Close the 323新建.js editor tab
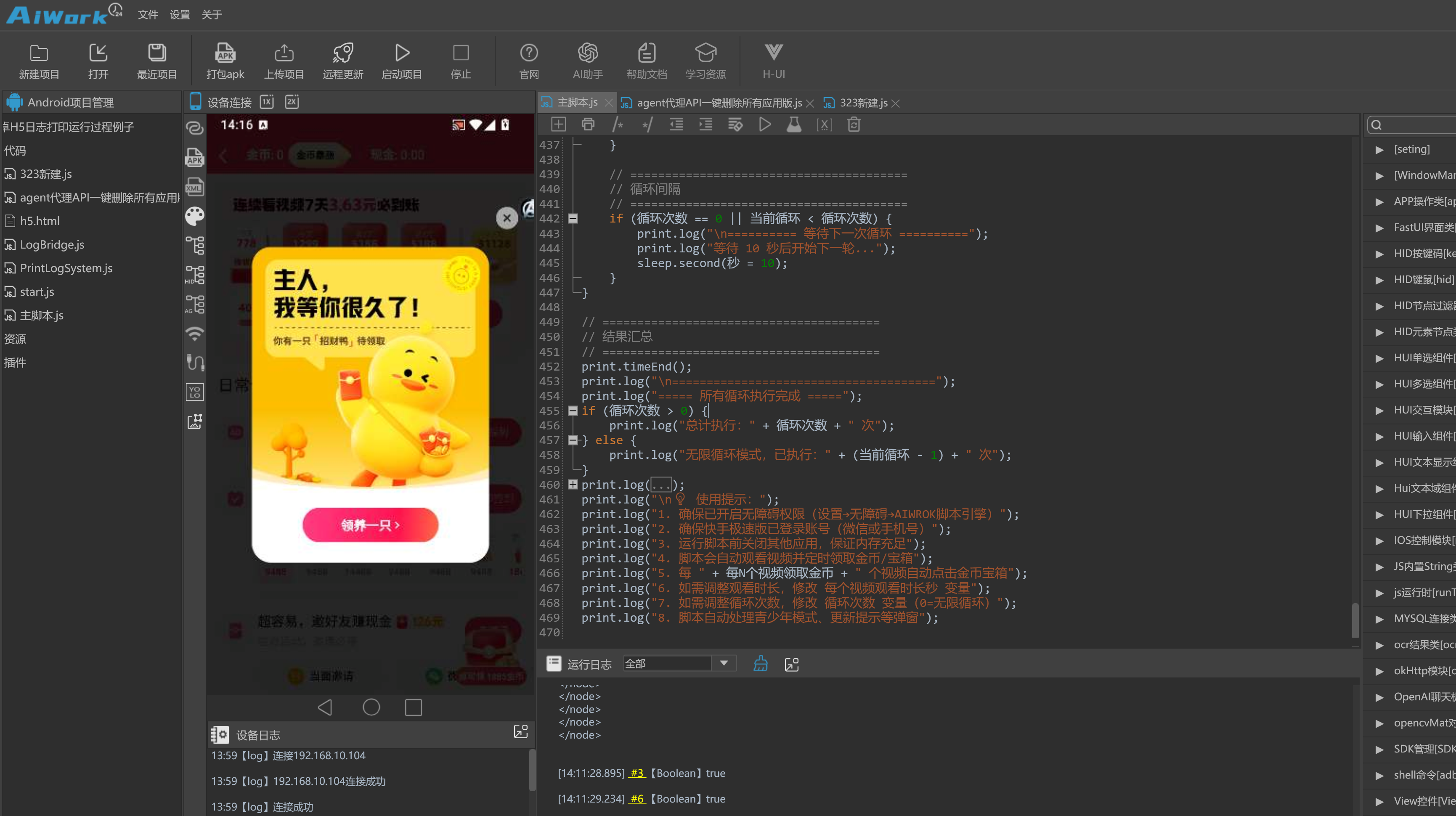The image size is (1456, 816). pyautogui.click(x=895, y=103)
